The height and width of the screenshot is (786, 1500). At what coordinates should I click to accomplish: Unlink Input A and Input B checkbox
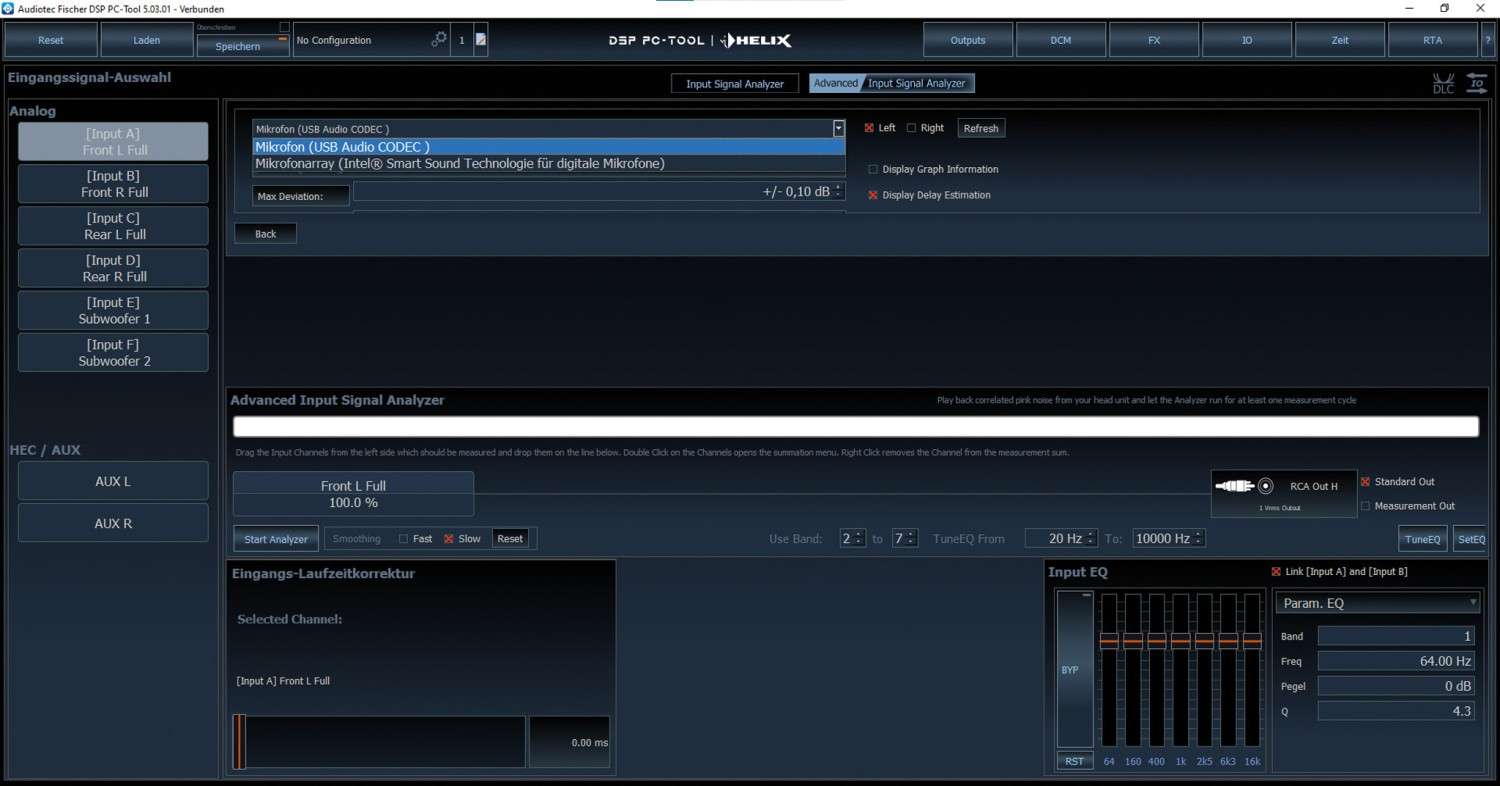coord(1276,572)
